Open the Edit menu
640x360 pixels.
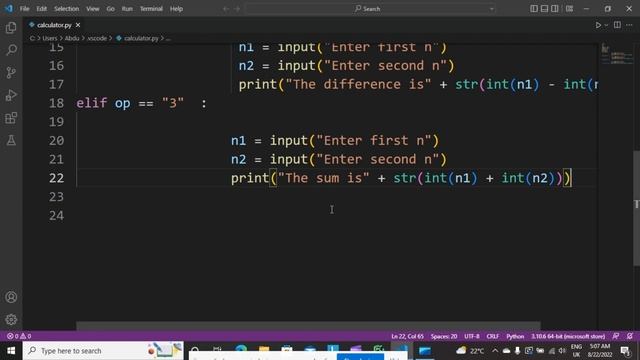[x=41, y=9]
